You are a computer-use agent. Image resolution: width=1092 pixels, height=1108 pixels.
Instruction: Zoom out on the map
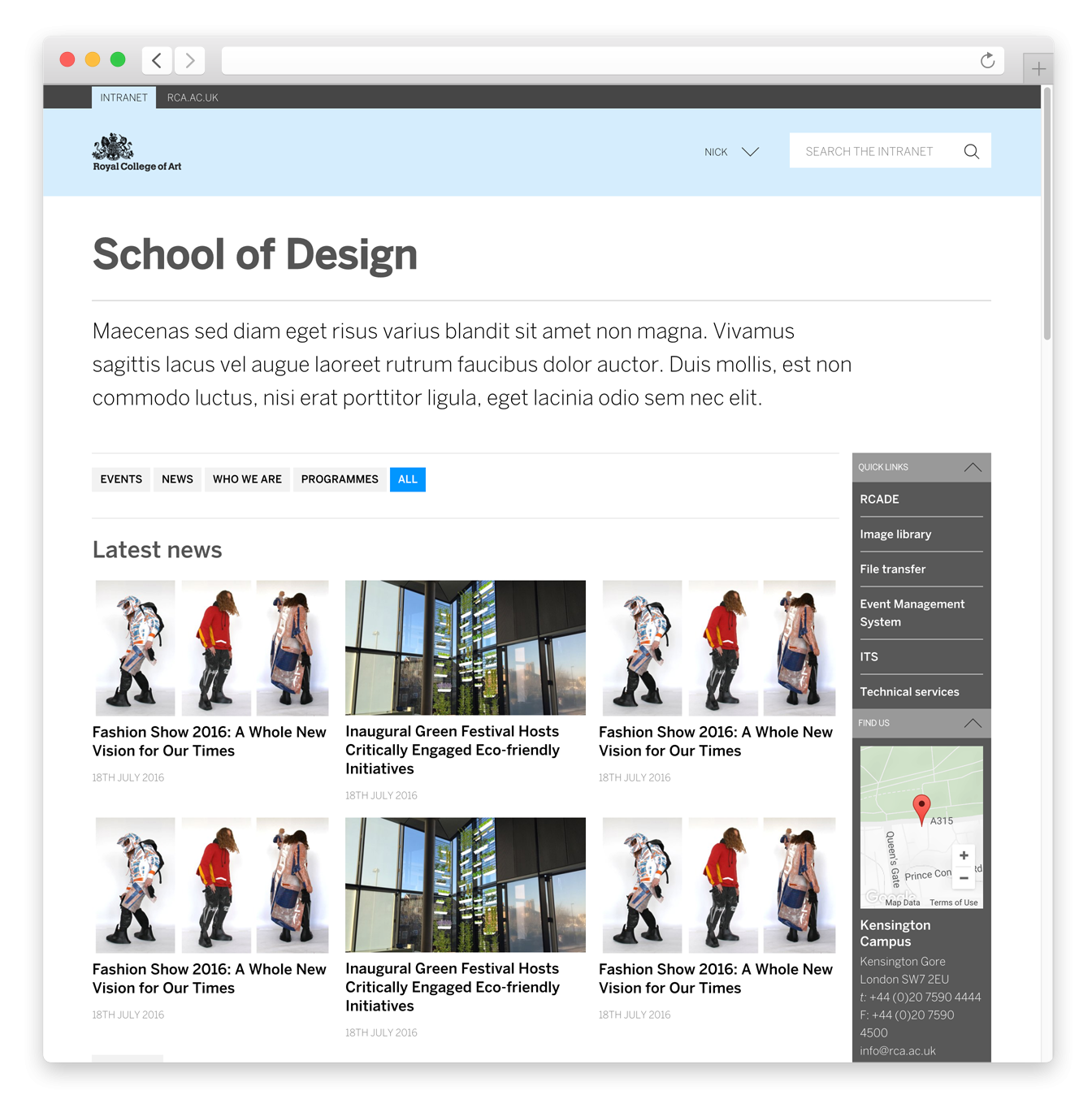964,878
